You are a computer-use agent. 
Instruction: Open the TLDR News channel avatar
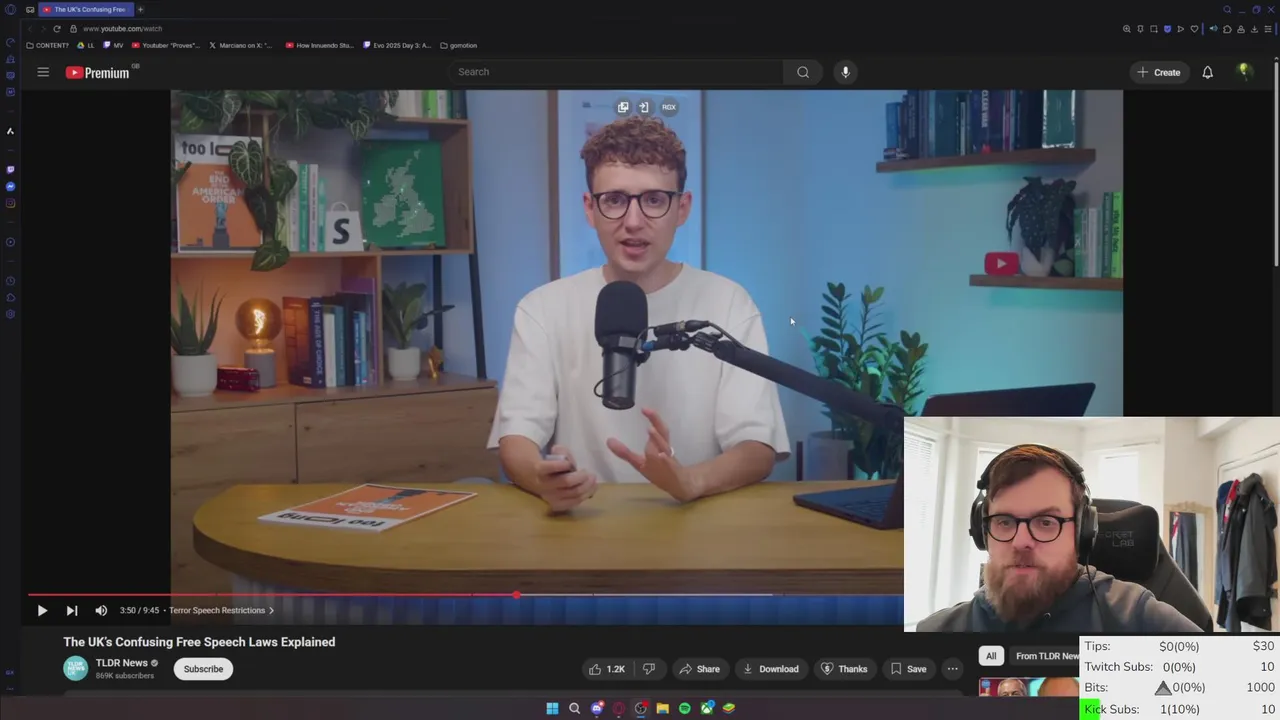pyautogui.click(x=75, y=668)
